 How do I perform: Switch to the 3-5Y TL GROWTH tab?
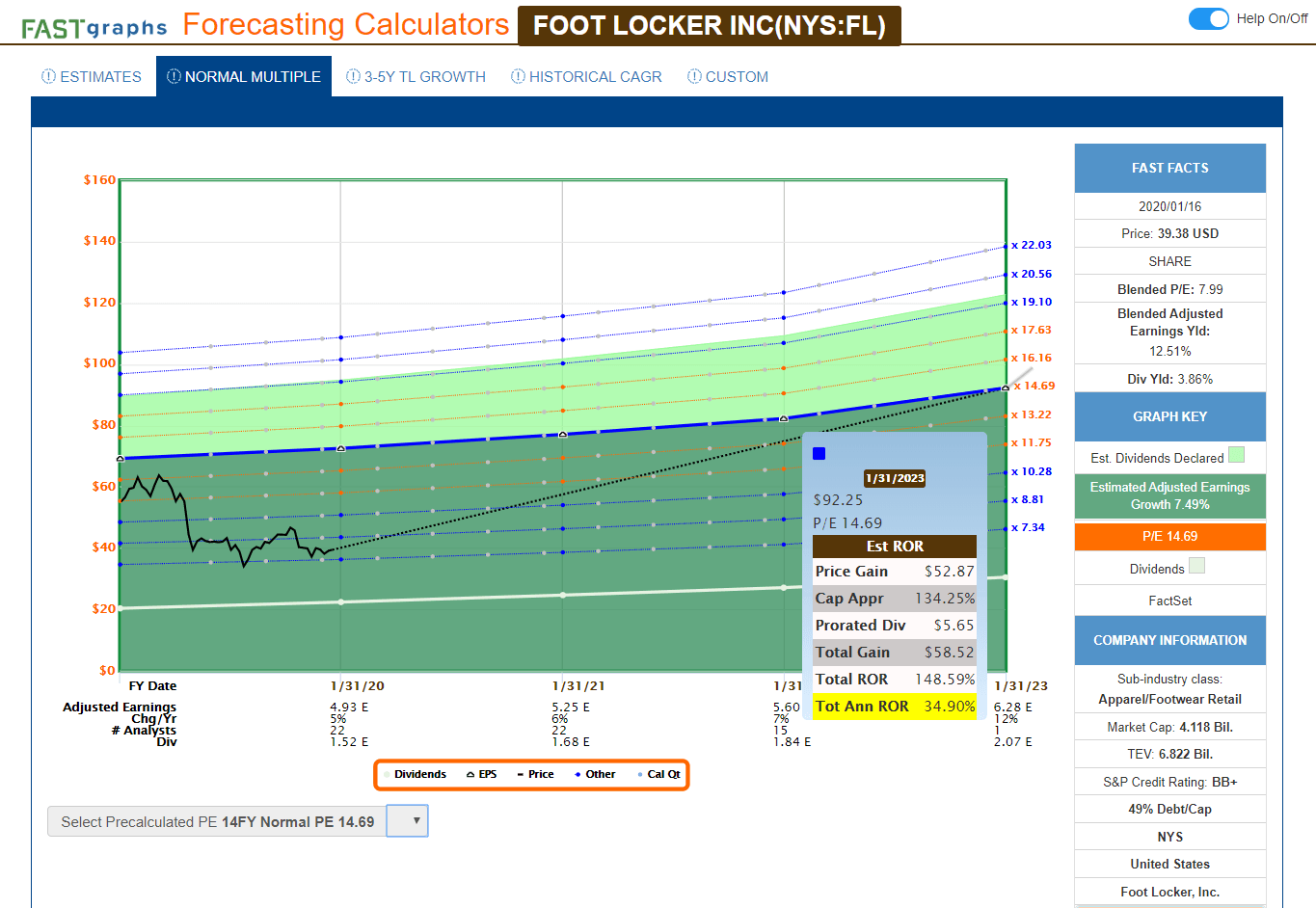pos(416,76)
